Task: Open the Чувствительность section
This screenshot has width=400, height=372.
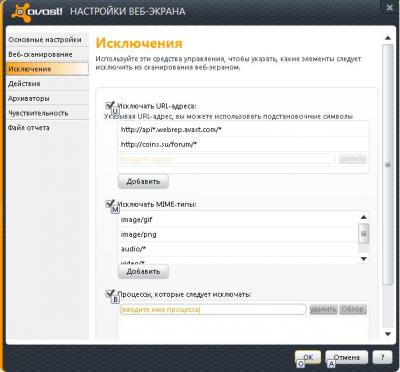Action: (47, 113)
